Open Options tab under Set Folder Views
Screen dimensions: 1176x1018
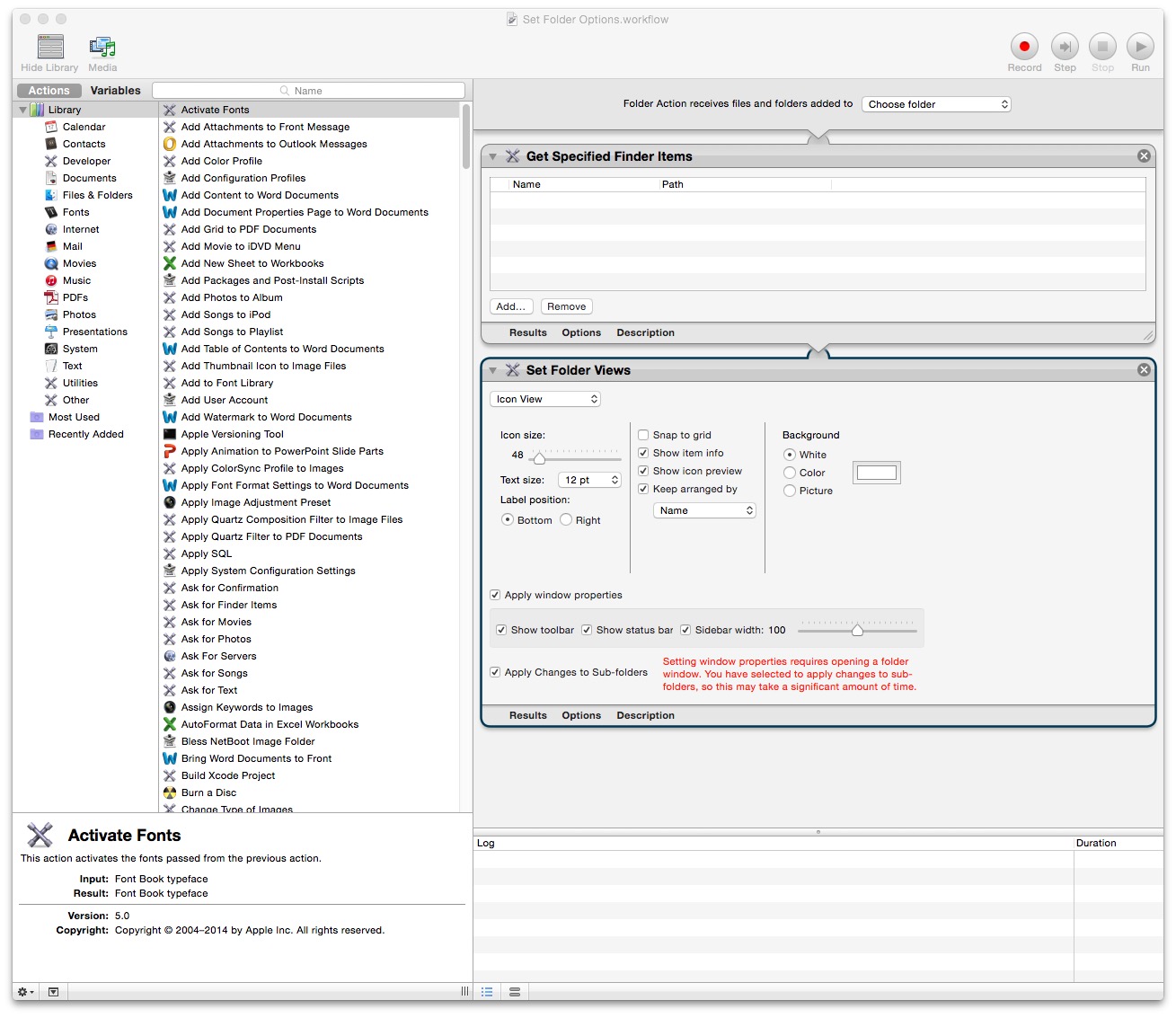[581, 715]
